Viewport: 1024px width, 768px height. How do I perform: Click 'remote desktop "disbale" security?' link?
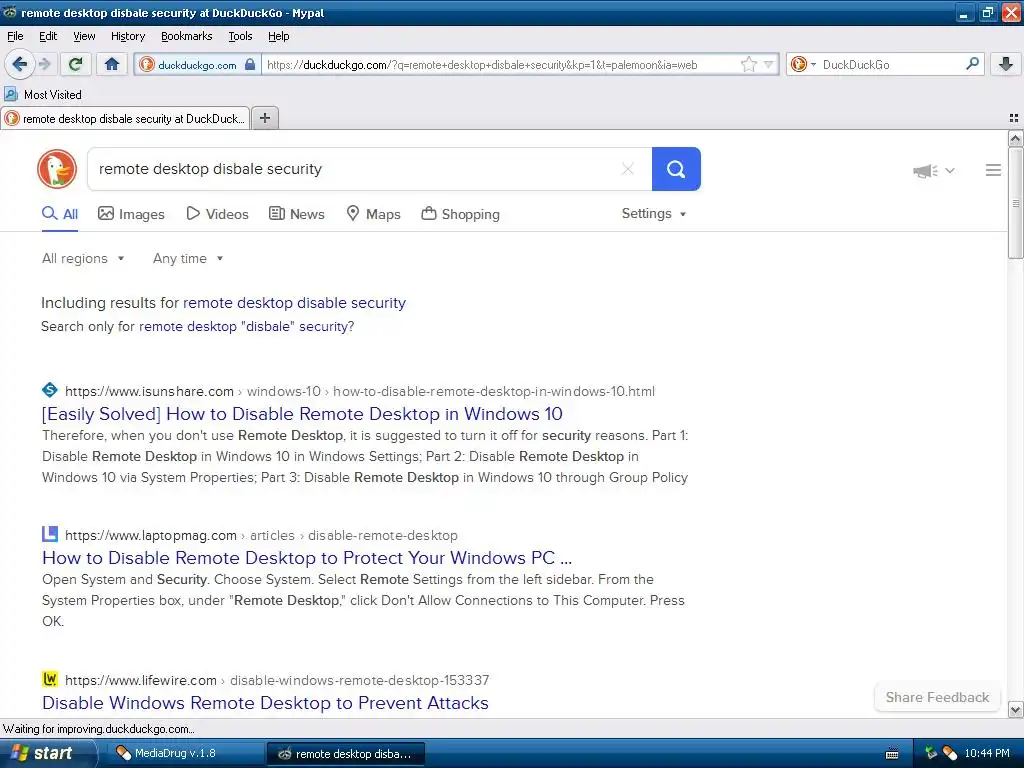[246, 327]
